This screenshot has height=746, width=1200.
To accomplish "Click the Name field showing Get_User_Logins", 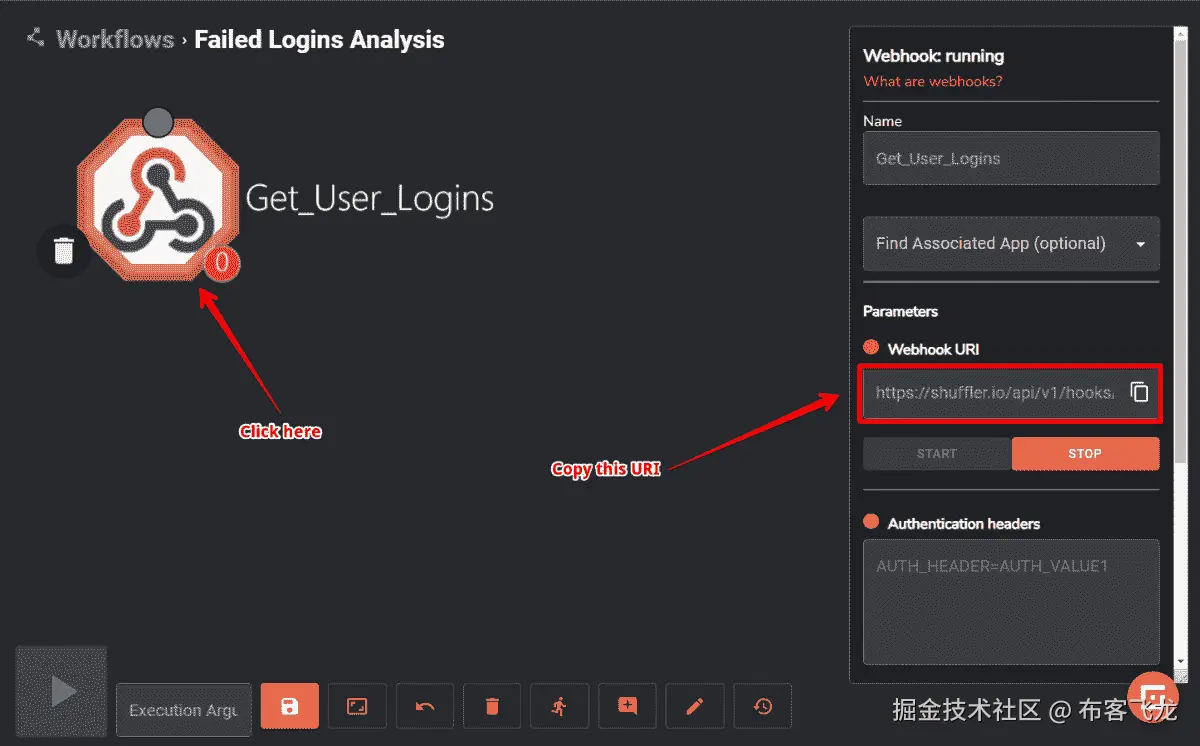I will (x=1011, y=158).
